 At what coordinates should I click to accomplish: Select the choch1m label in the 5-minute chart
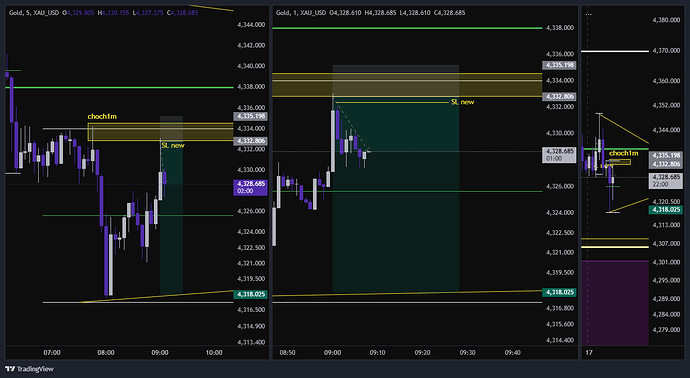point(102,117)
